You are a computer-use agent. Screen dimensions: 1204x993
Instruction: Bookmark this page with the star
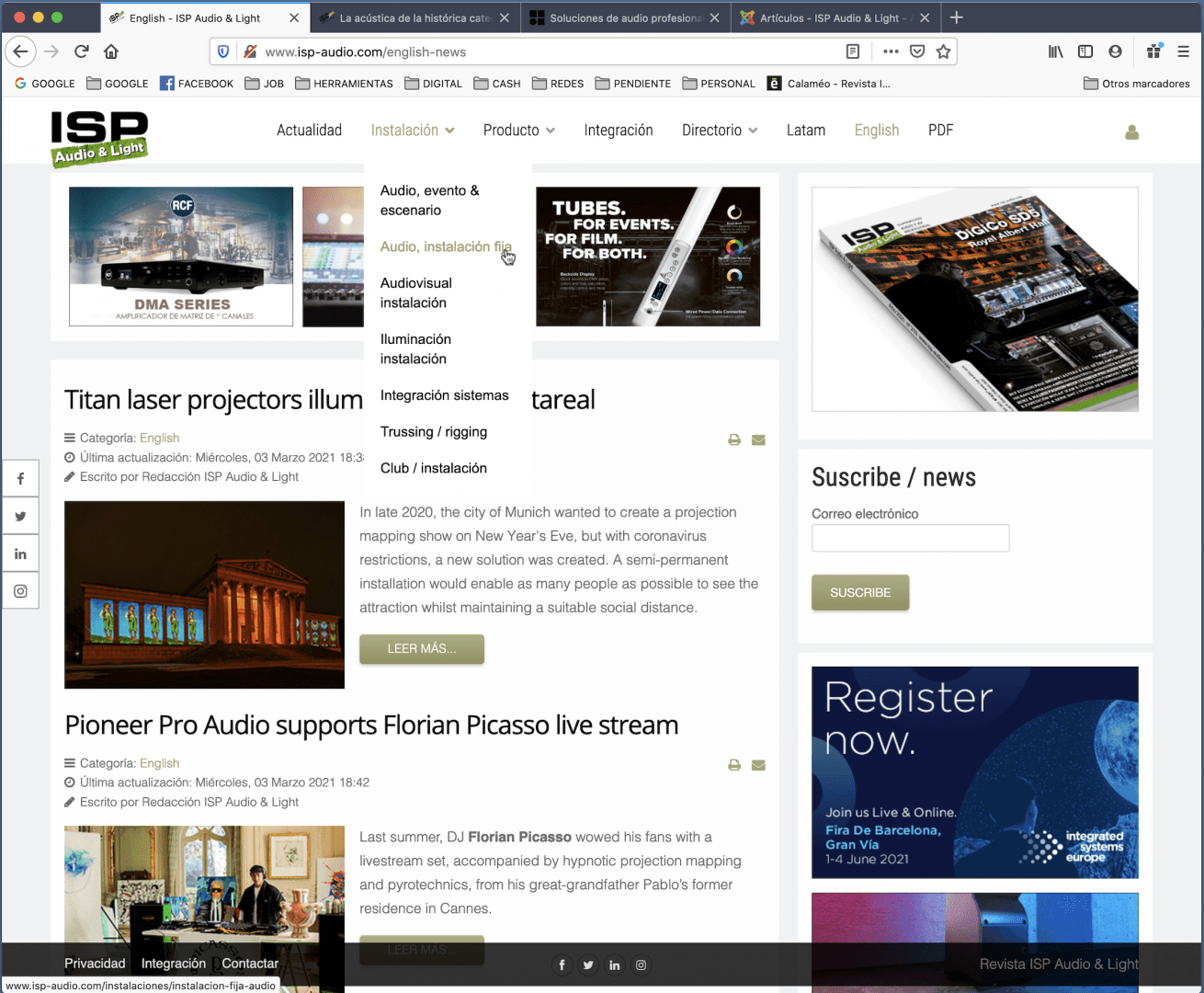(x=943, y=51)
